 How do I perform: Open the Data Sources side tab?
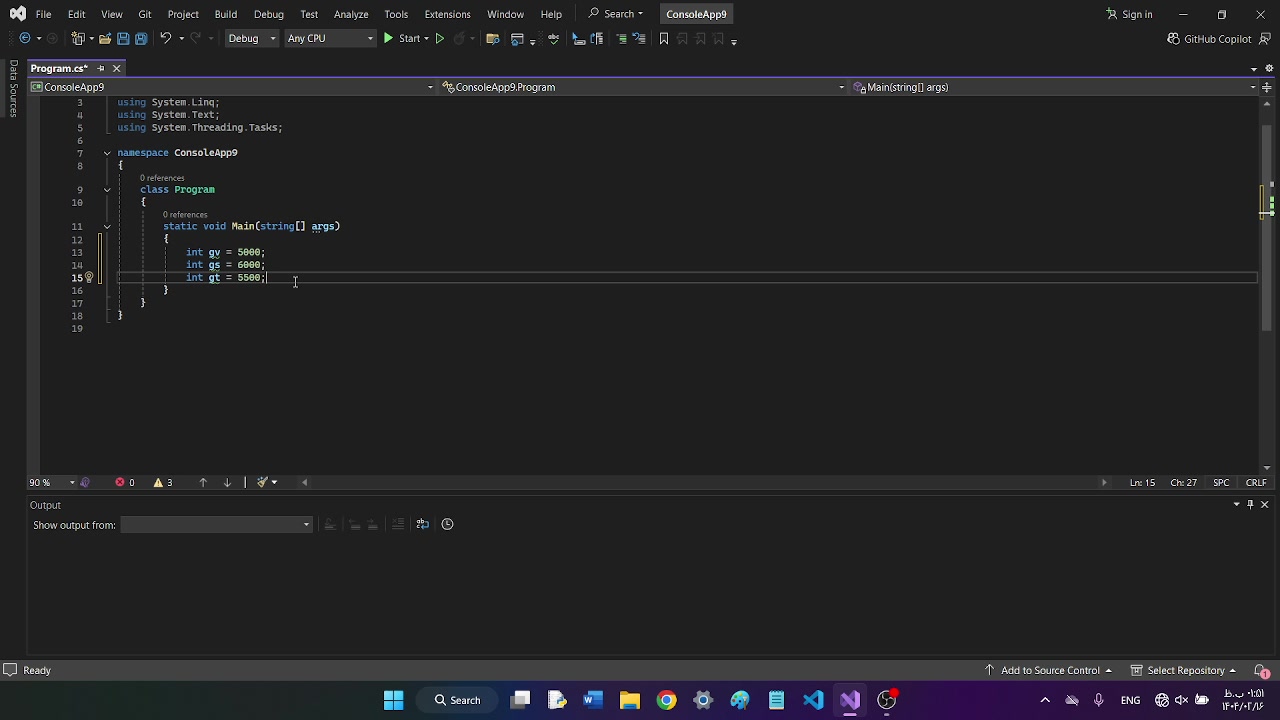coord(13,89)
